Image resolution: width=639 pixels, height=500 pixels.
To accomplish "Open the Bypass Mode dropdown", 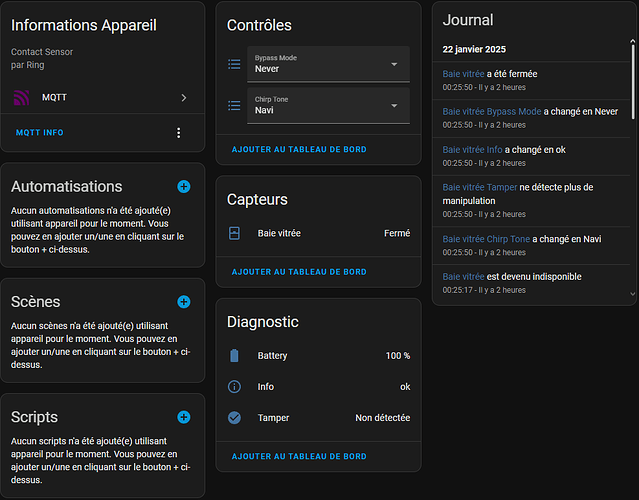I will tap(328, 64).
